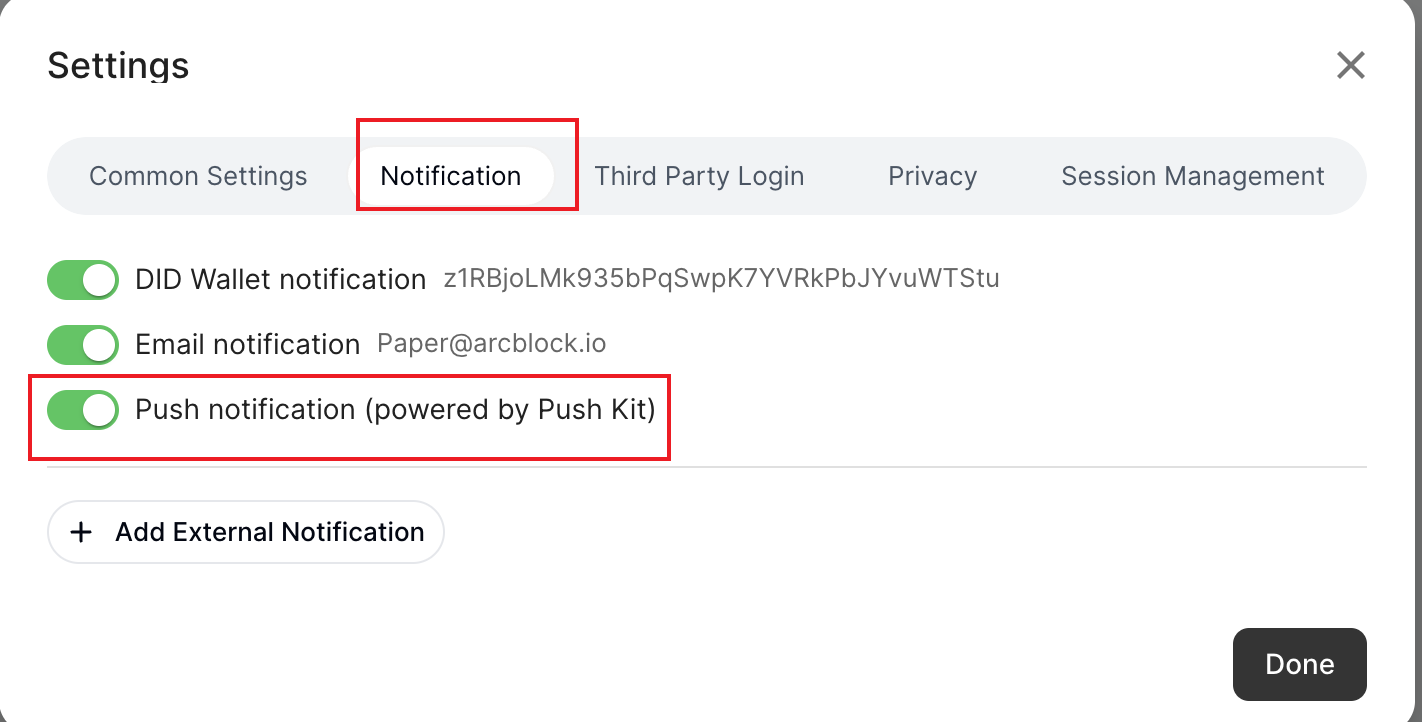
Task: Click the Add External Notification button text
Action: click(270, 532)
